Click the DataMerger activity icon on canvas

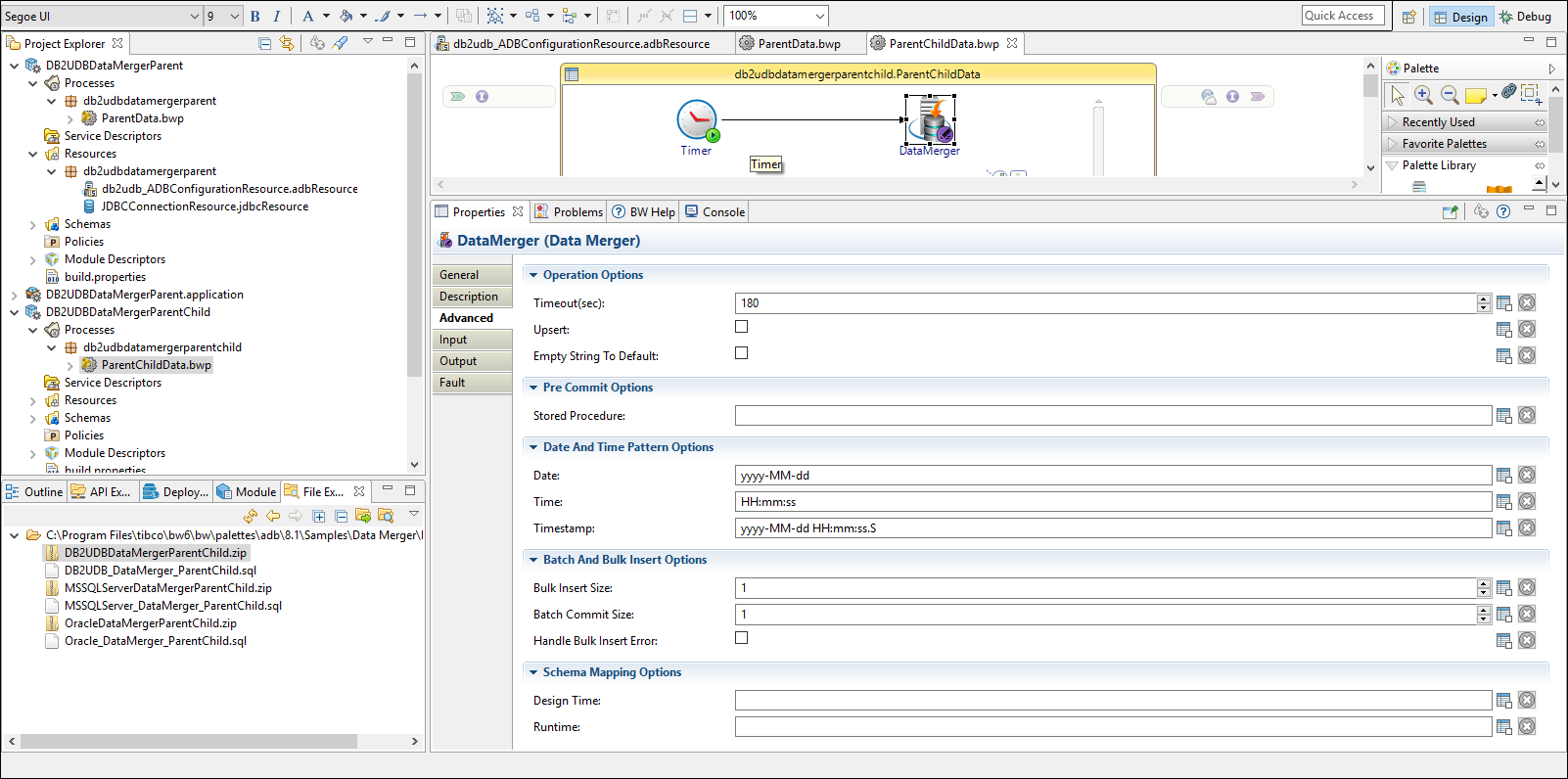pyautogui.click(x=930, y=120)
